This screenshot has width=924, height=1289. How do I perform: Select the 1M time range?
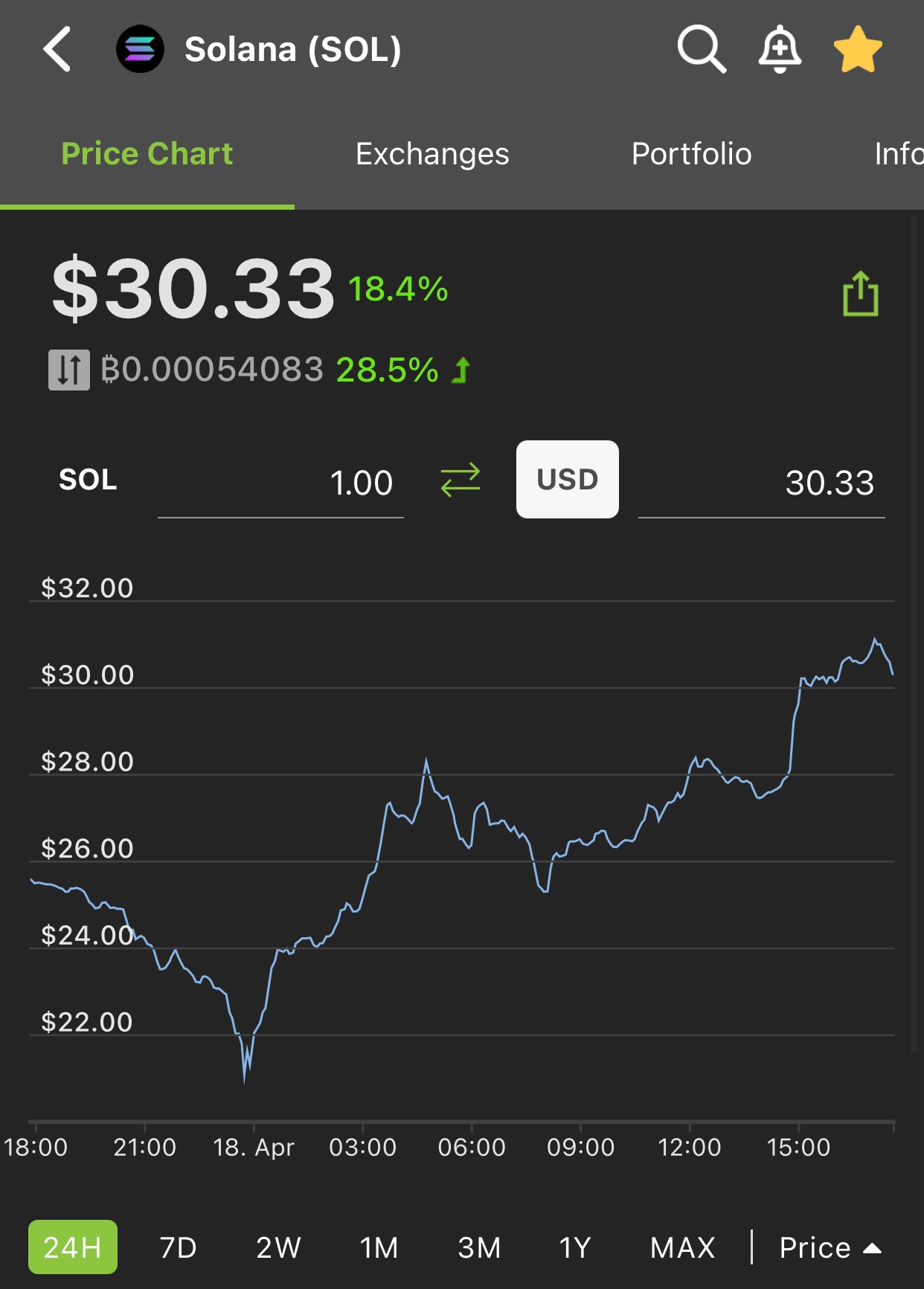[379, 1247]
